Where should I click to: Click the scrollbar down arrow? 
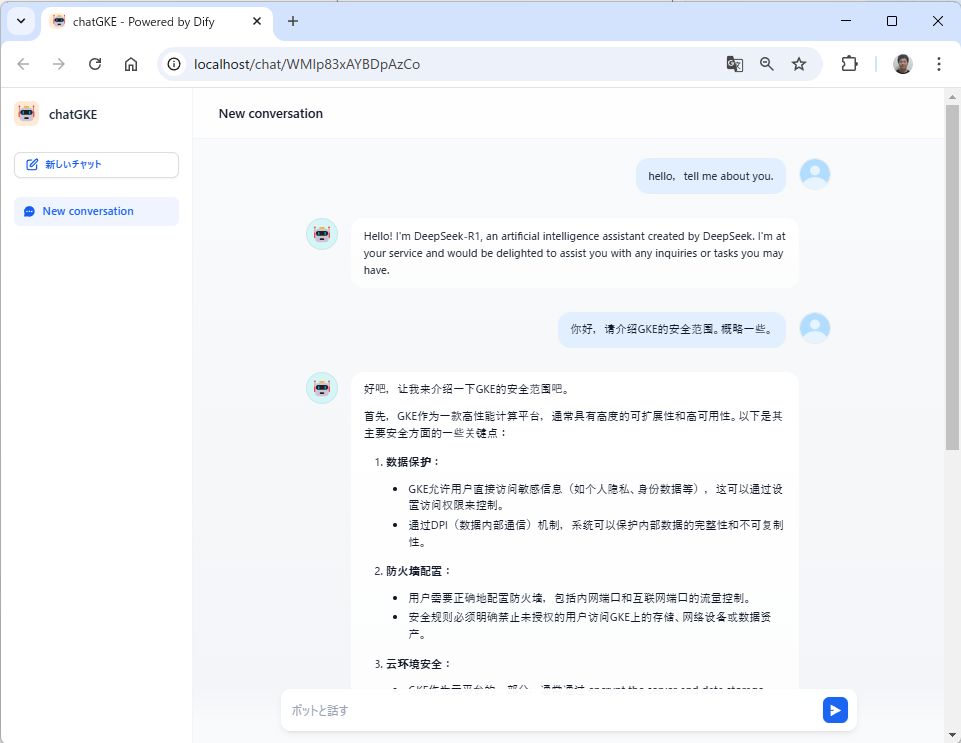pos(952,734)
